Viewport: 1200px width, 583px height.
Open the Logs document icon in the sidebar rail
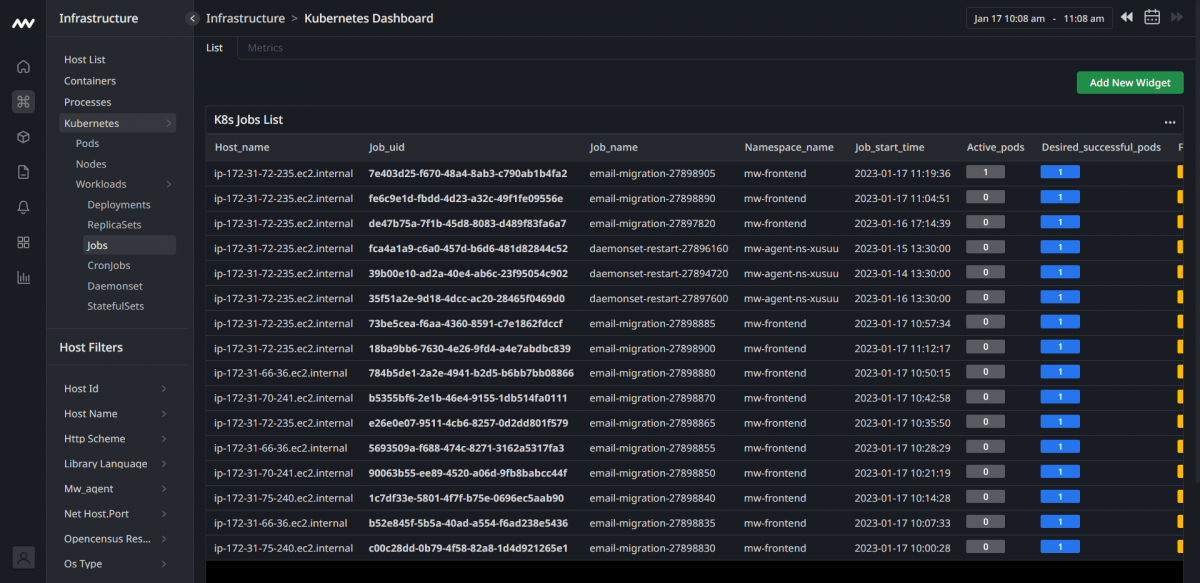[23, 168]
